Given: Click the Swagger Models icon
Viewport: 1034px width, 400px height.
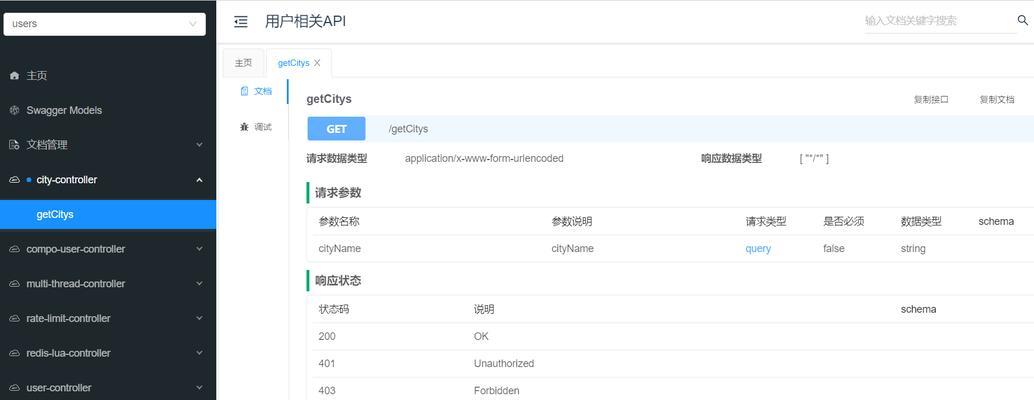Looking at the screenshot, I should (15, 110).
